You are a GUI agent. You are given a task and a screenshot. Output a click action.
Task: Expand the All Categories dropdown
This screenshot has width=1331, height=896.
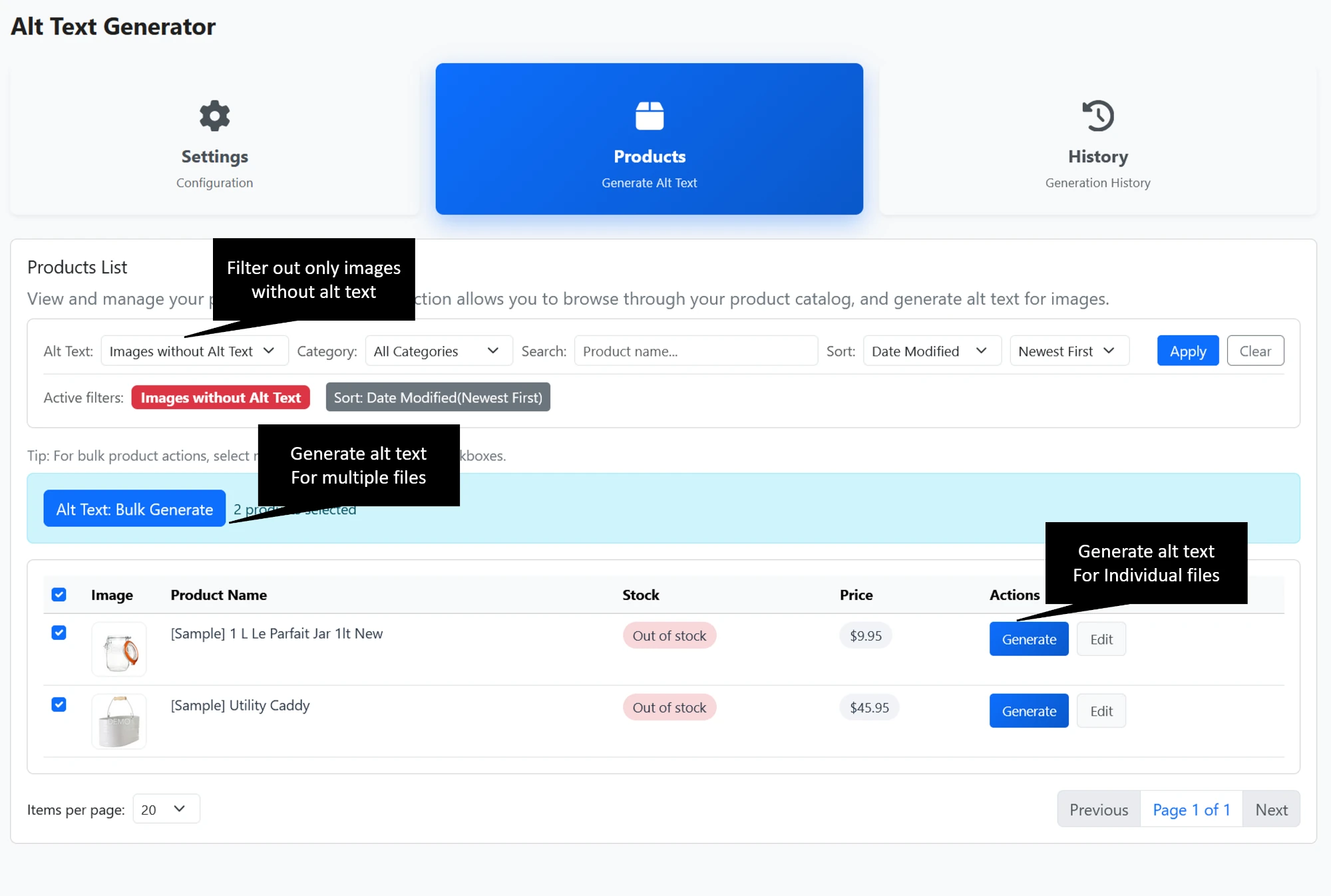coord(438,351)
